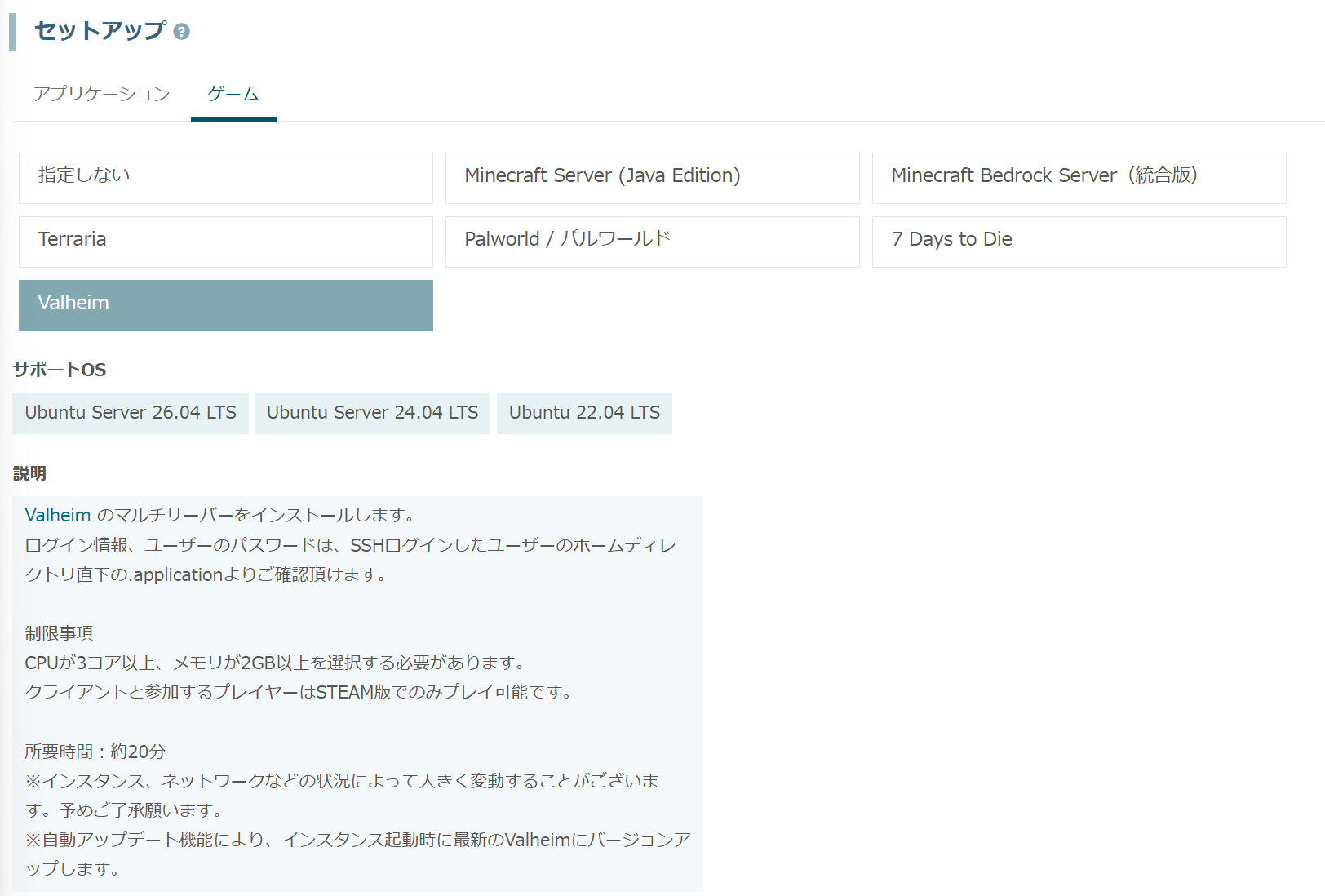Click the CPUが3コア以上 requirement line
This screenshot has height=896, width=1325.
coord(275,663)
